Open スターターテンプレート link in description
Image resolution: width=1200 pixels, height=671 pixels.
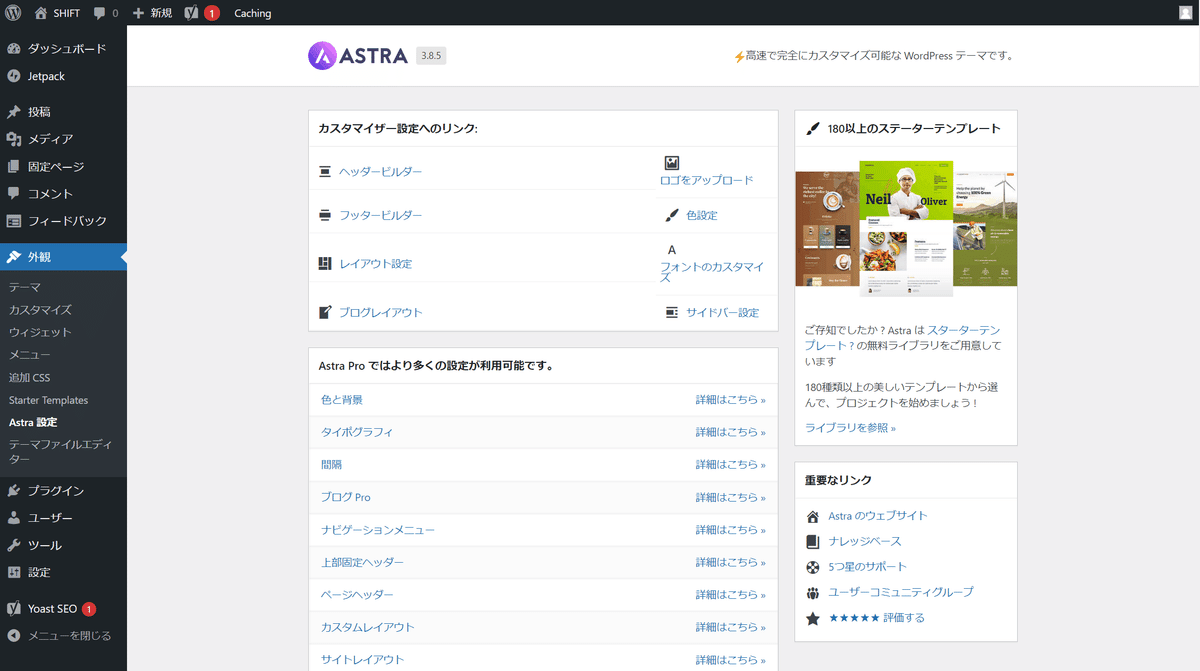click(x=902, y=338)
